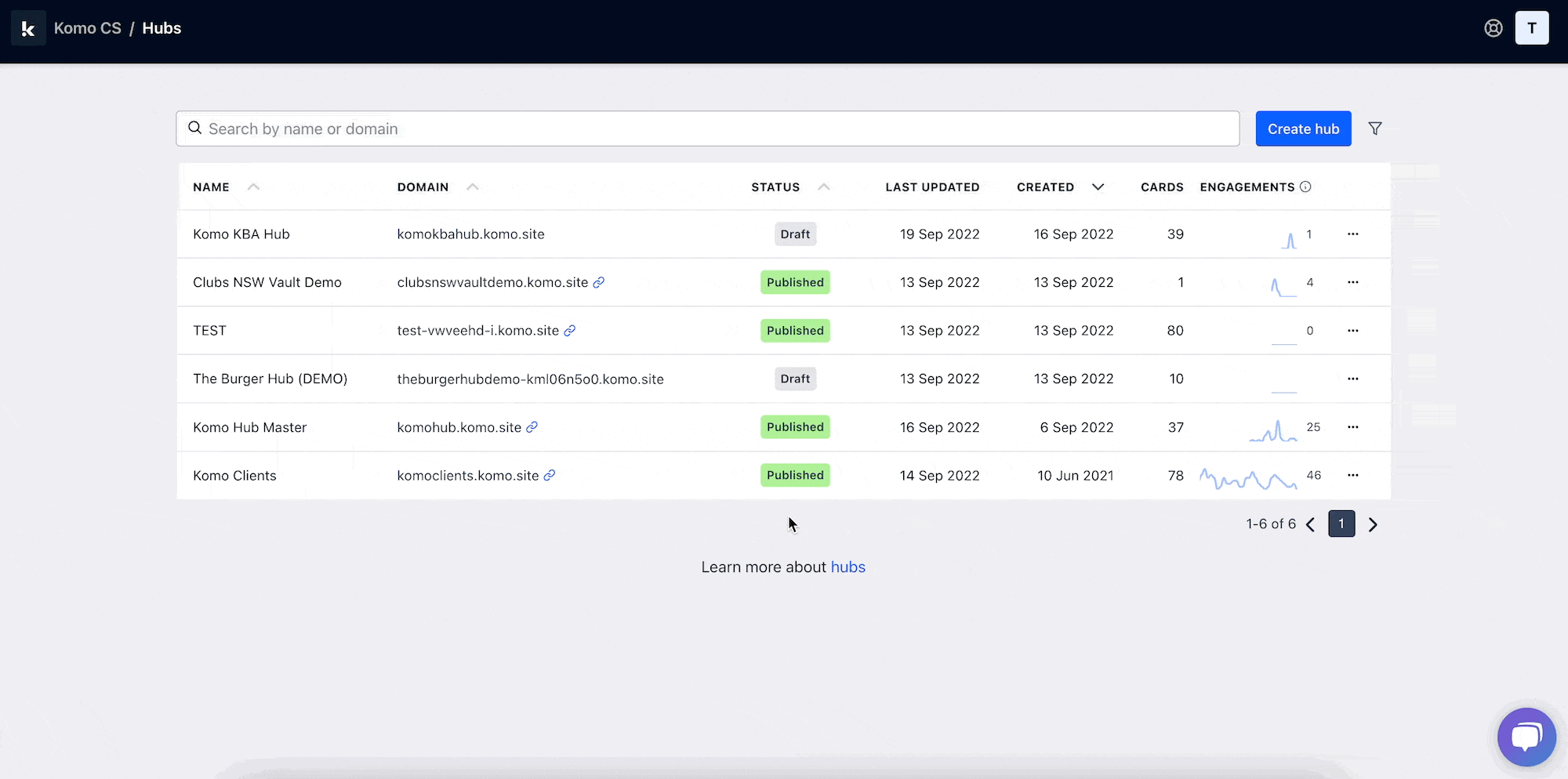This screenshot has width=1568, height=779.
Task: Click the Komo logo icon
Action: click(x=28, y=28)
